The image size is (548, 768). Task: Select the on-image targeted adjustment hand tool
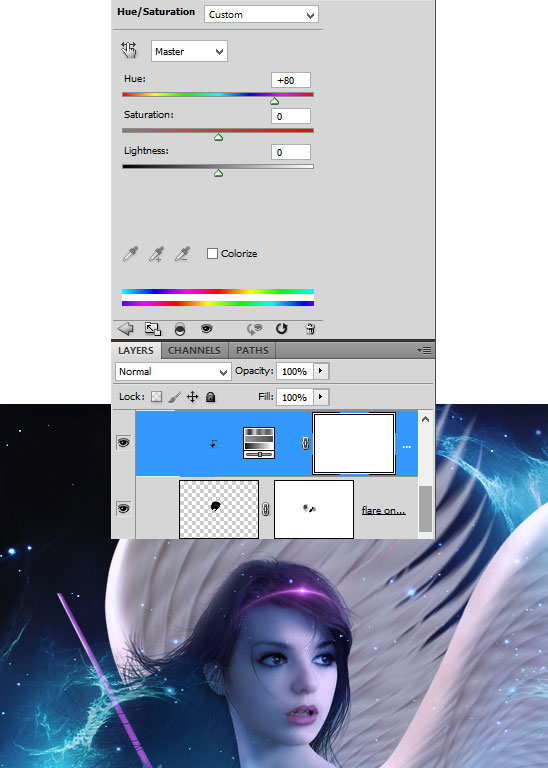[129, 50]
